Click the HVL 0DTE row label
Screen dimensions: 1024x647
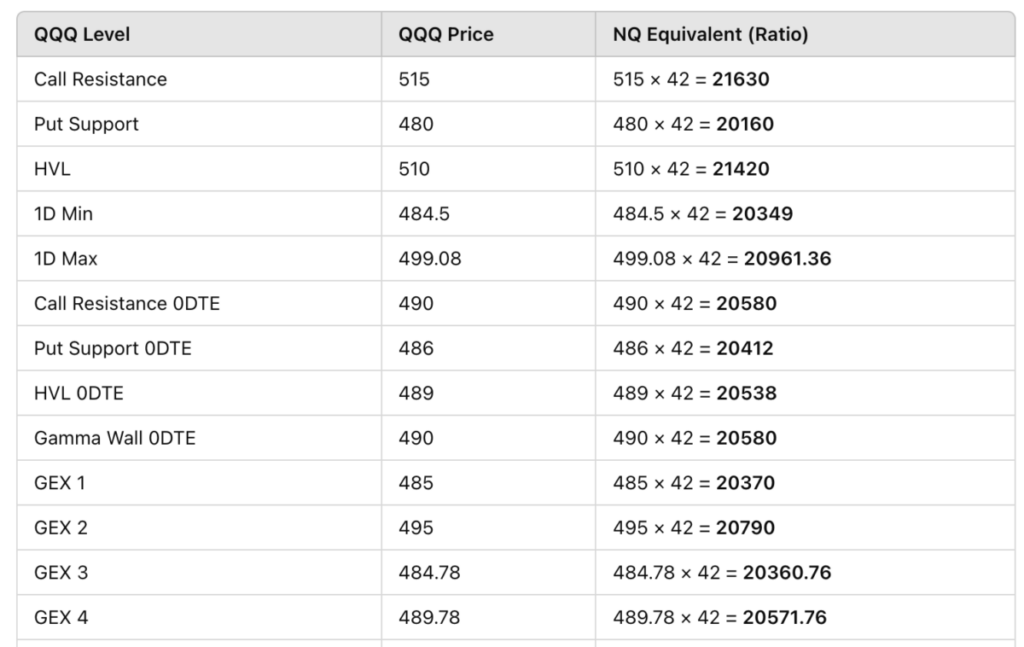tap(79, 393)
